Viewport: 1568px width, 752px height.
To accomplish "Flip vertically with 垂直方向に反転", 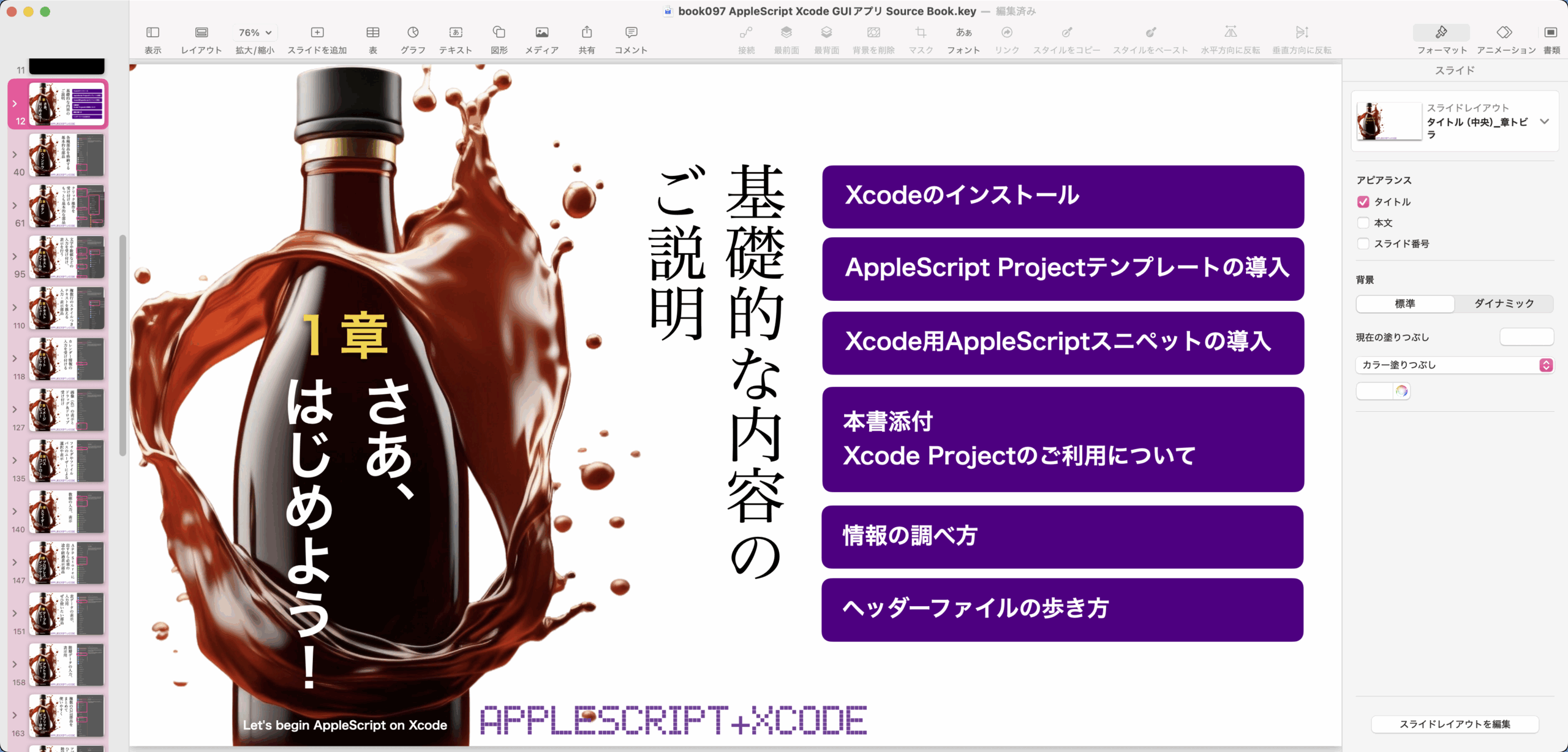I will coord(1302,32).
